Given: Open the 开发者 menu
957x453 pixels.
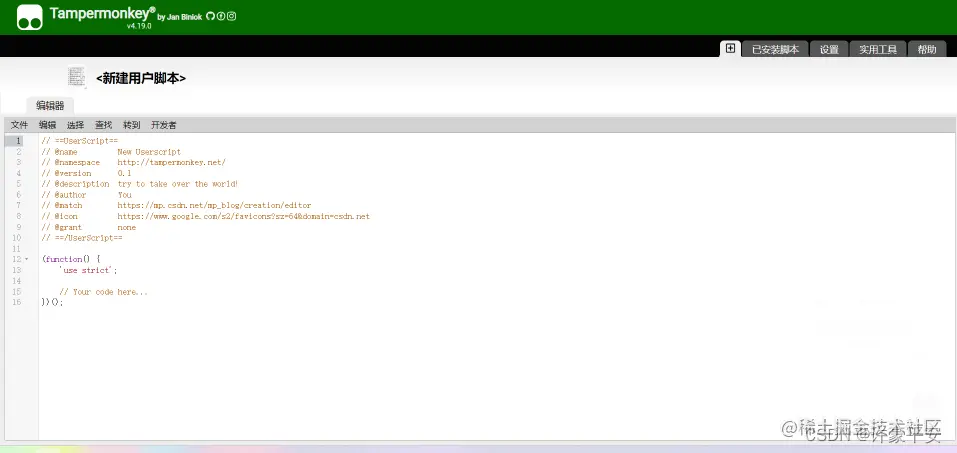Looking at the screenshot, I should (164, 125).
